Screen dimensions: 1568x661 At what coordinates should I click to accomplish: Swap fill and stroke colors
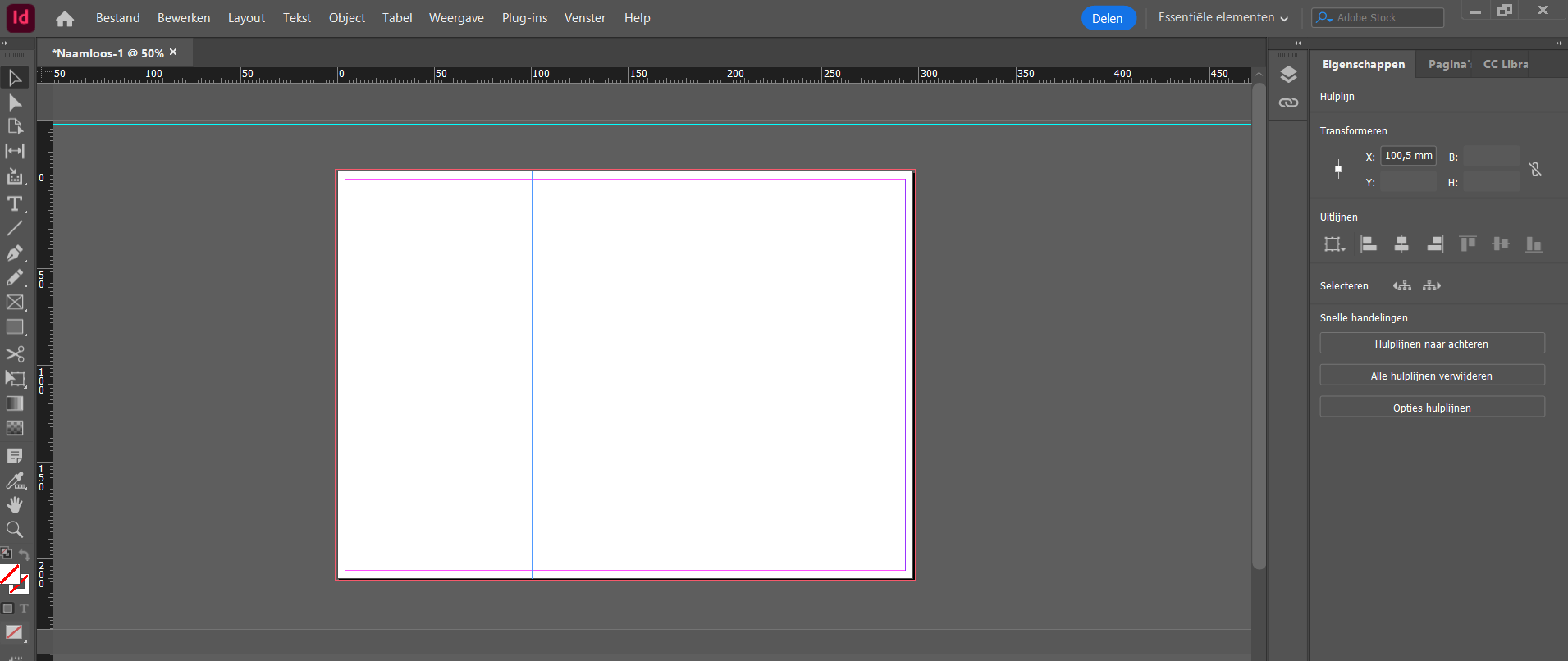[x=24, y=555]
